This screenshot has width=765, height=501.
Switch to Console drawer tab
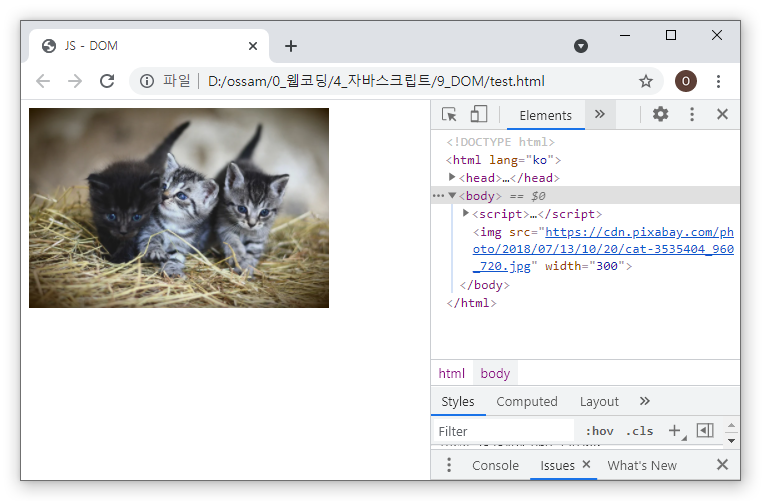tap(495, 465)
